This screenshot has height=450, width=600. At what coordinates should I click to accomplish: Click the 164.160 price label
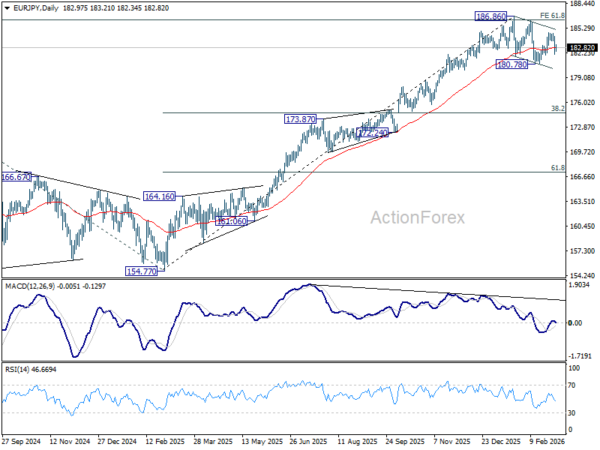click(159, 197)
